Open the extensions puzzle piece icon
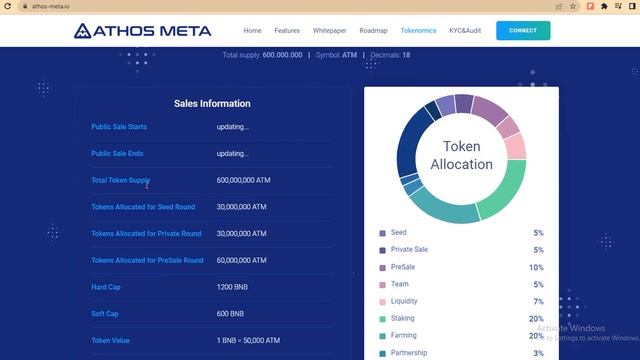The height and width of the screenshot is (360, 640). click(x=604, y=6)
